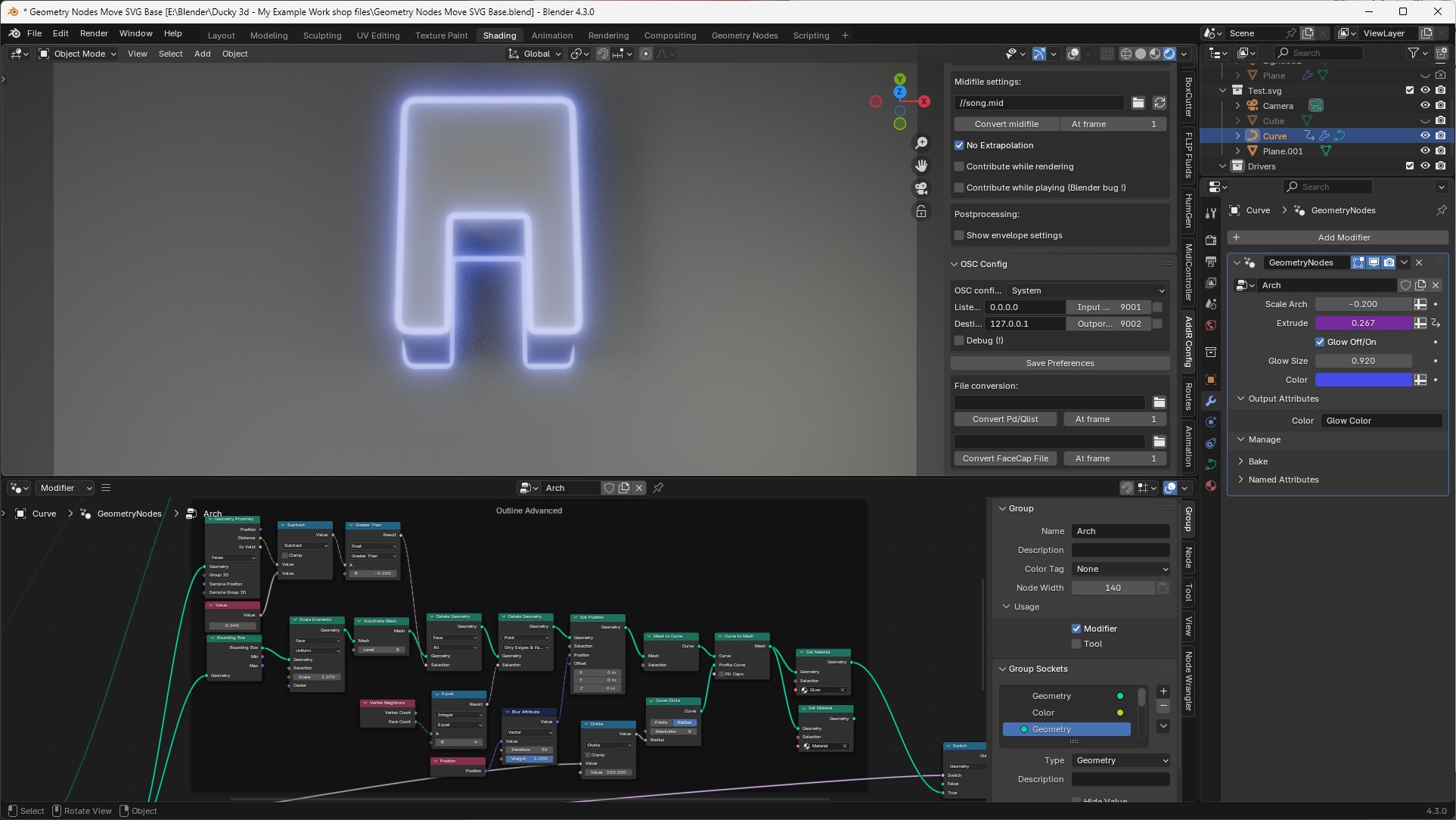The height and width of the screenshot is (820, 1456).
Task: Click the reload midifile refresh icon
Action: 1160,103
